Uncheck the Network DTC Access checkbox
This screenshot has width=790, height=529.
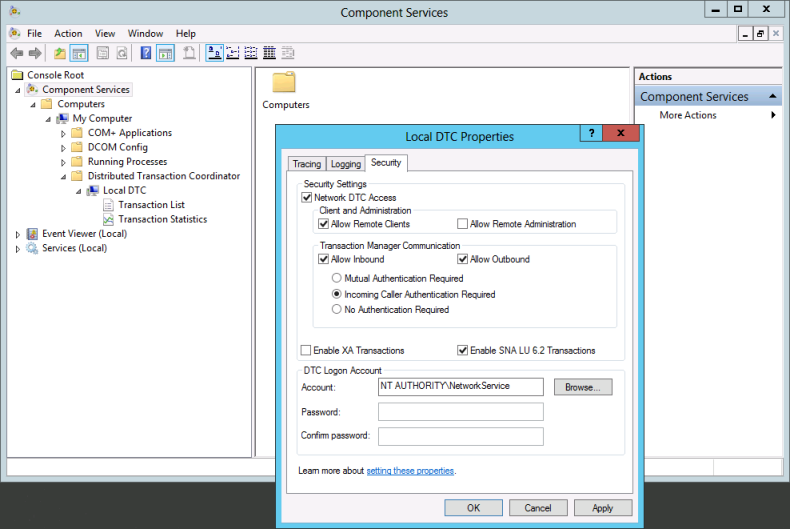click(307, 198)
